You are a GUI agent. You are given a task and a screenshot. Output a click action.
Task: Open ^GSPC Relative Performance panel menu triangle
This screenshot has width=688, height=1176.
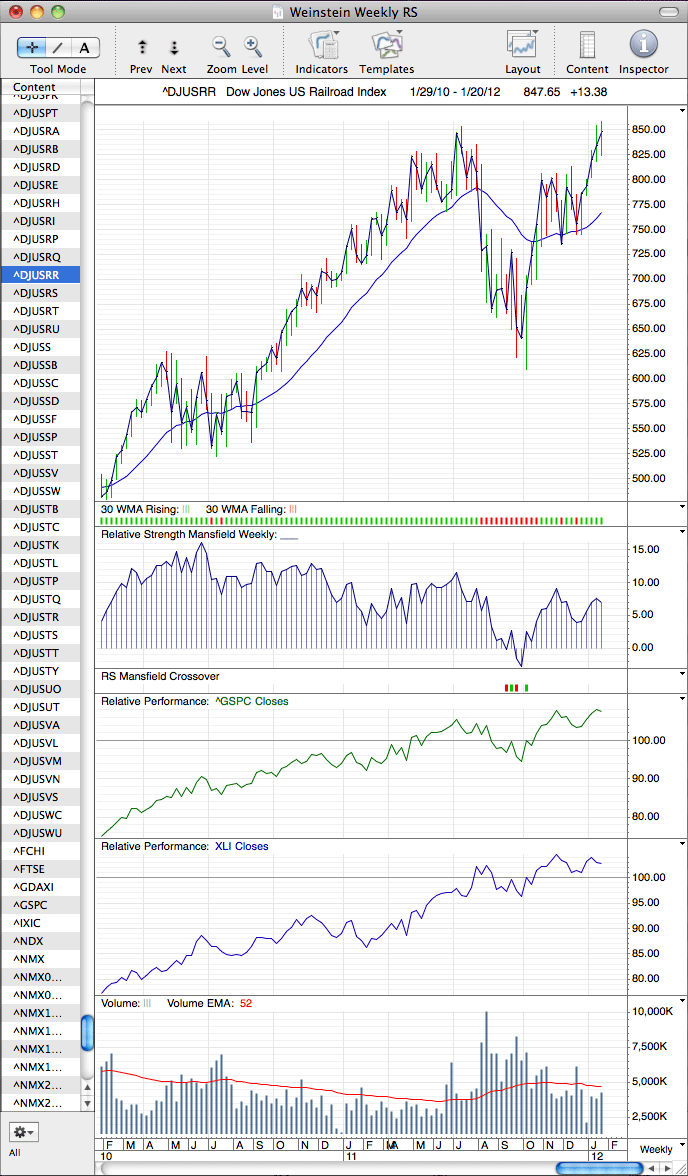(x=682, y=698)
